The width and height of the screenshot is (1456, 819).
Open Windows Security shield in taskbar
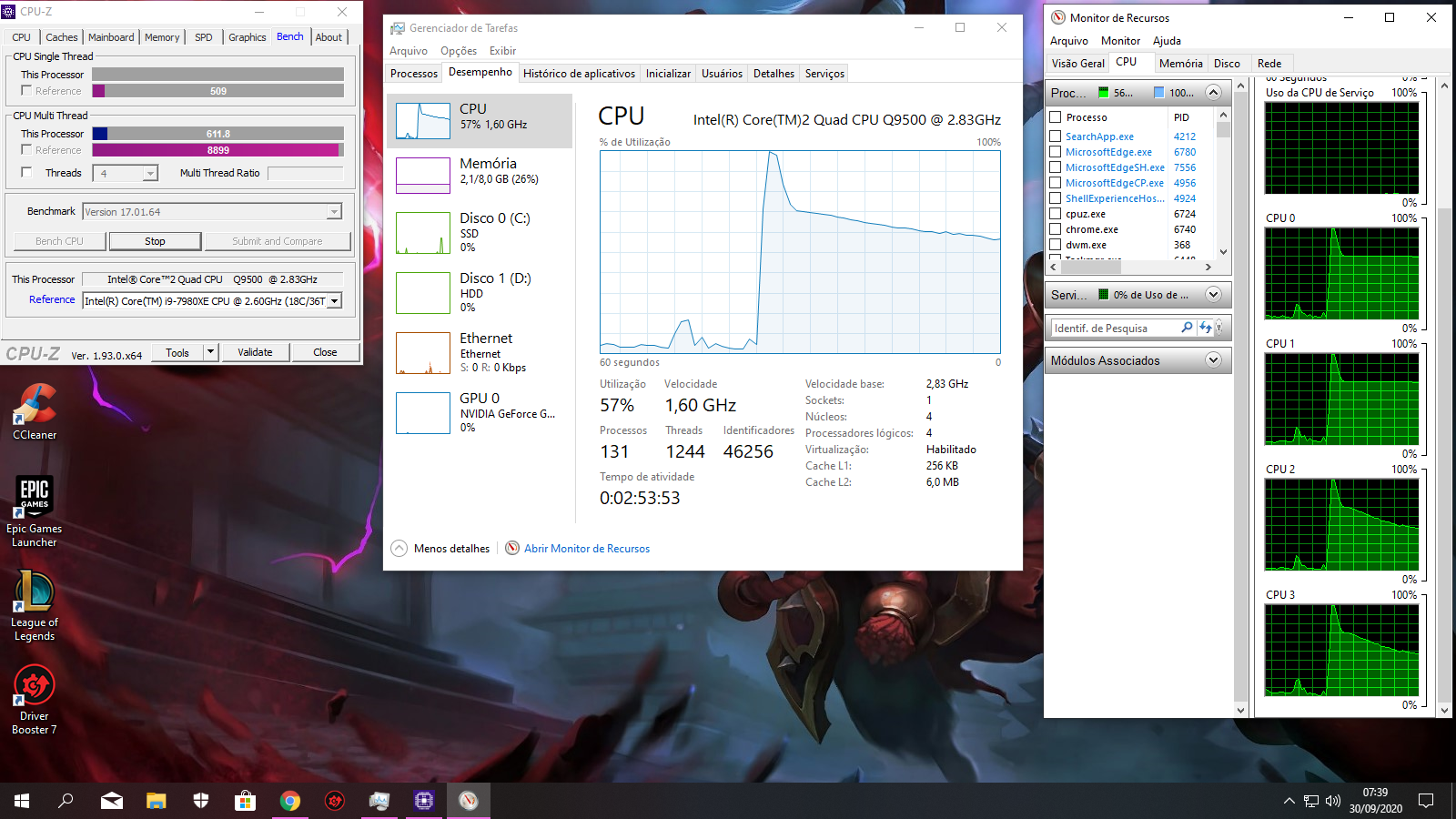tap(201, 801)
